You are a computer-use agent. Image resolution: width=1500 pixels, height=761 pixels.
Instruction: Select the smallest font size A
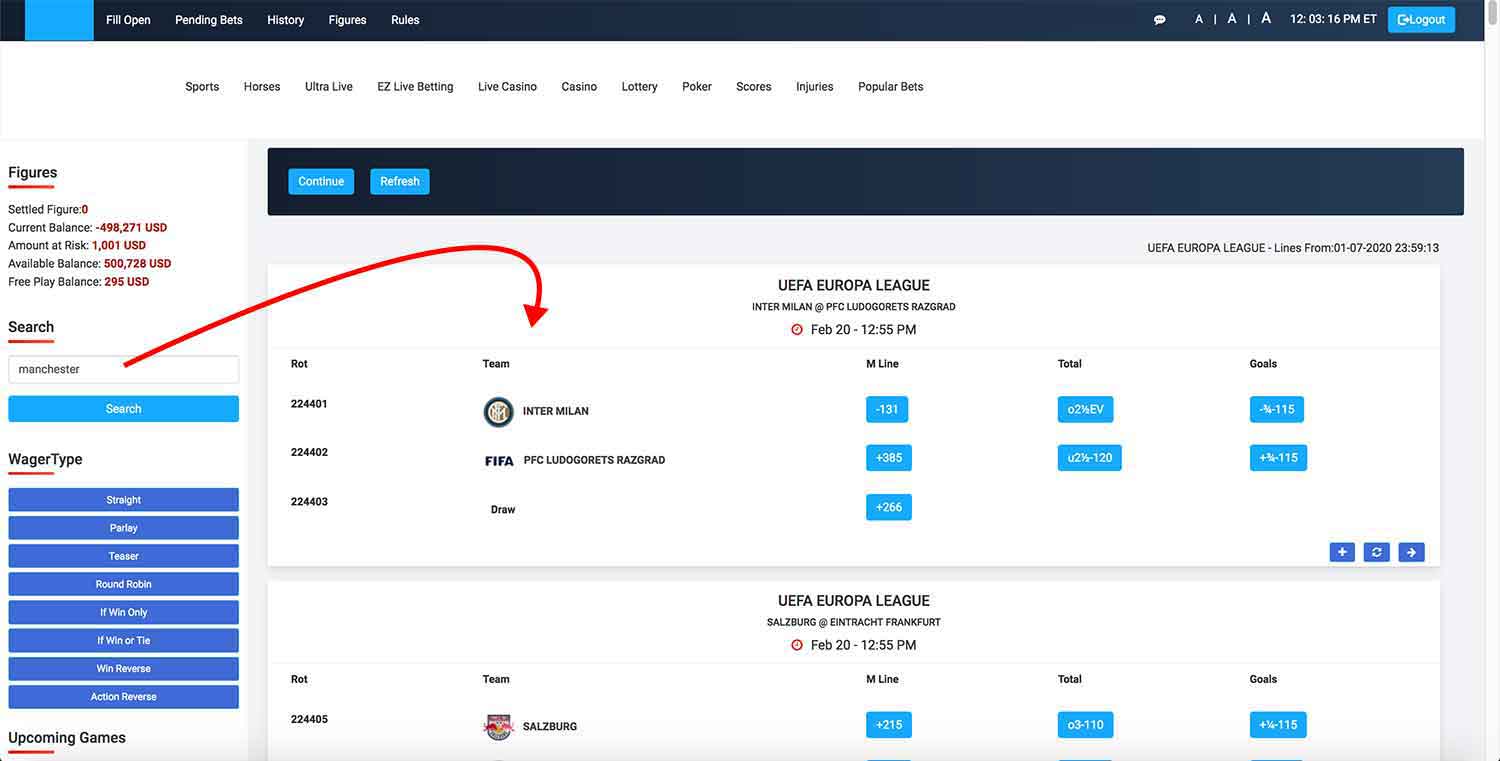[1199, 20]
